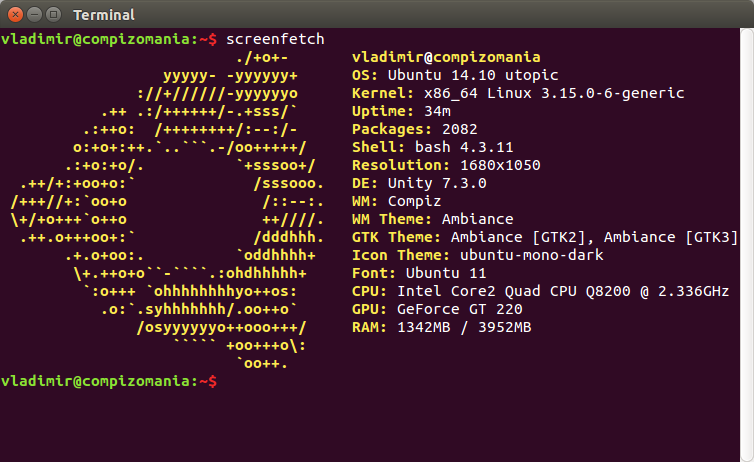Click the 'GPU: GeForce GT 220' line
754x462 pixels.
pos(437,309)
